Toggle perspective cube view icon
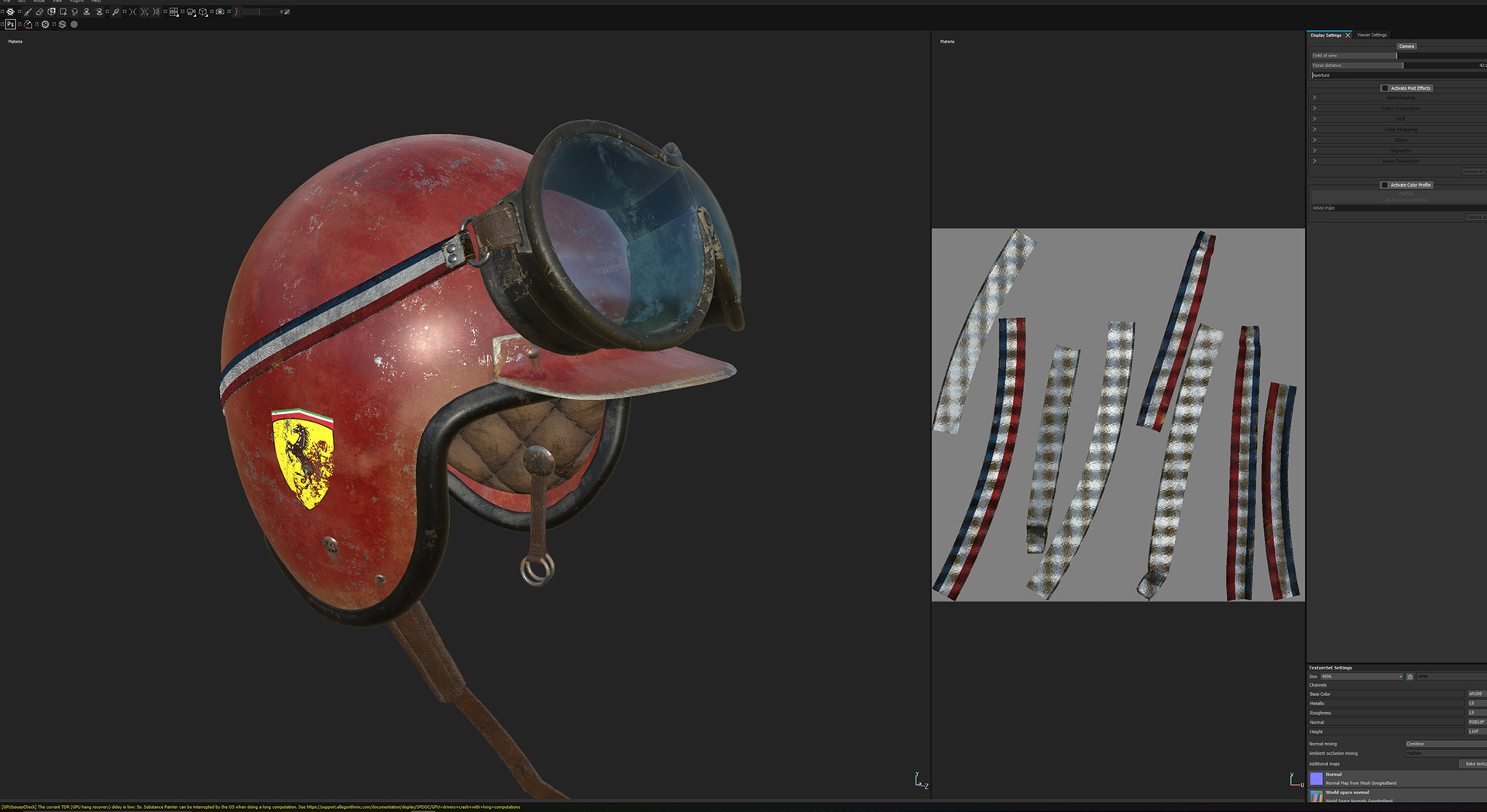 tap(202, 12)
